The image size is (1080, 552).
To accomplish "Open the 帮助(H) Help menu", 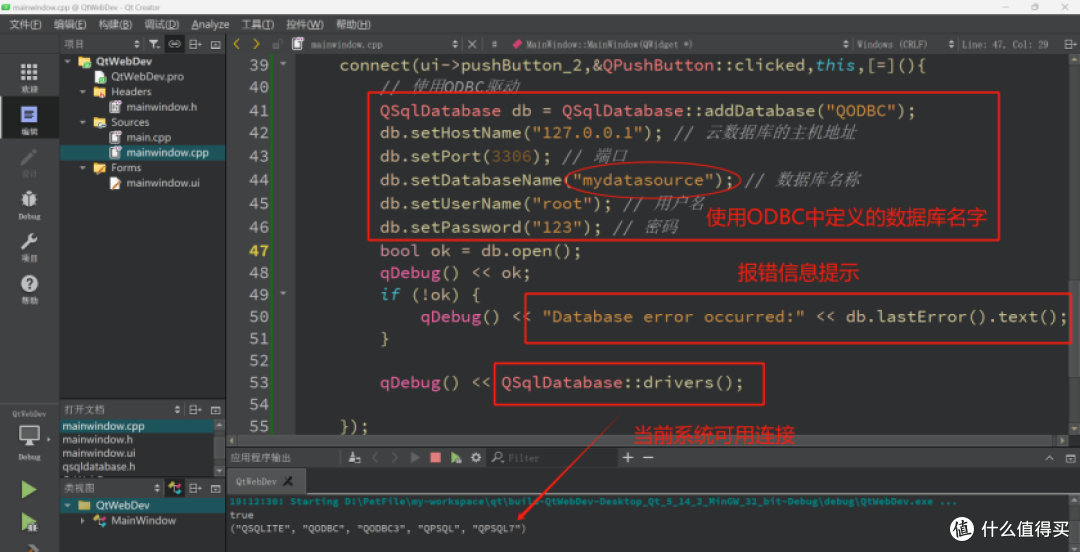I will (x=353, y=24).
